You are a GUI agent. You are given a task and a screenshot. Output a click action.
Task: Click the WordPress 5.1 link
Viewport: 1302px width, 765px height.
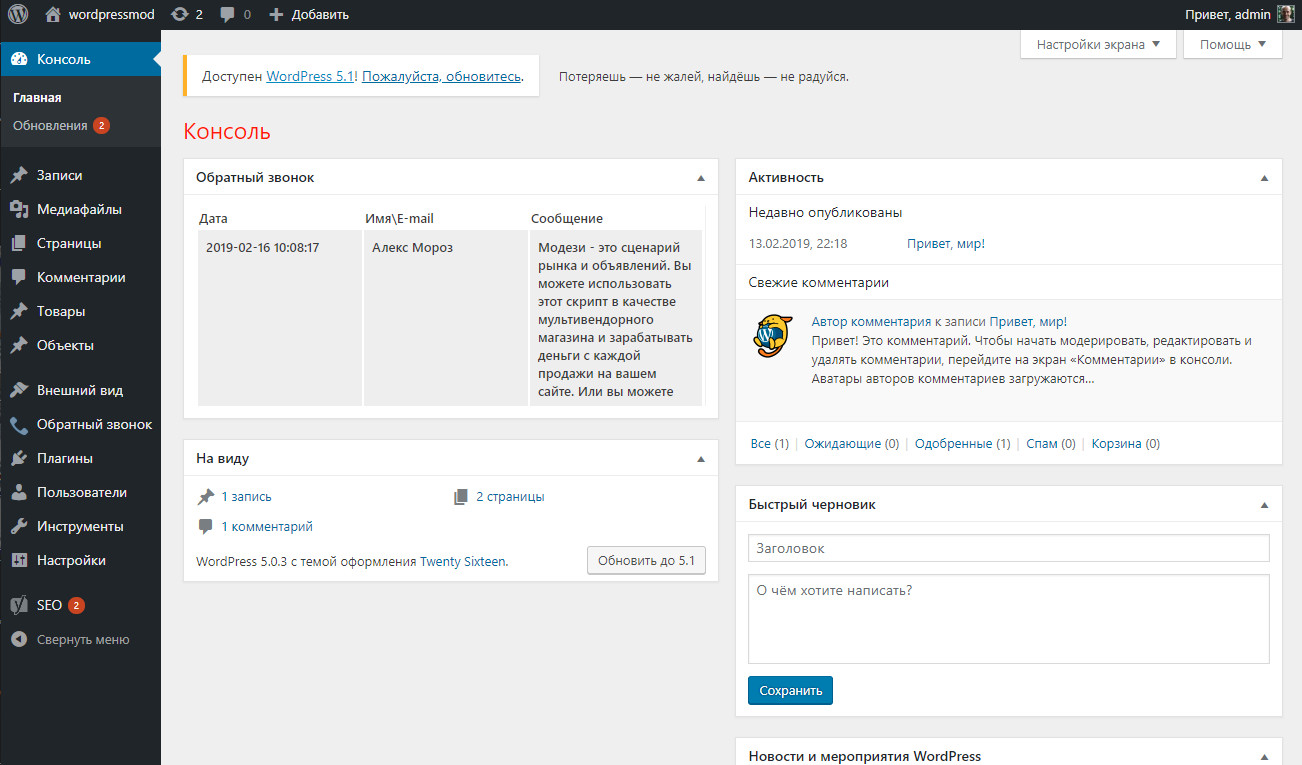pos(311,76)
